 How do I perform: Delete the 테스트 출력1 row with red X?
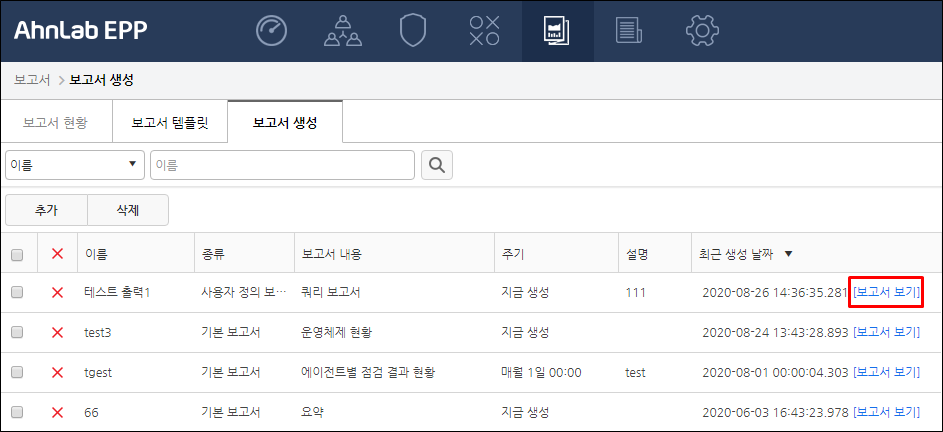point(58,292)
